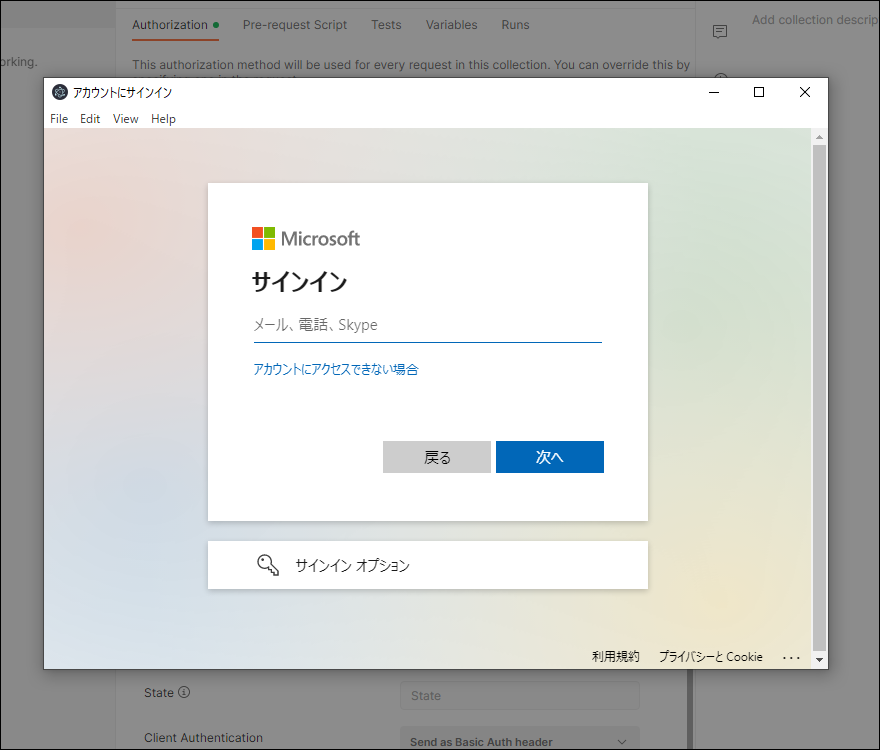Click the 戻る button
This screenshot has height=750, width=880.
[x=437, y=457]
